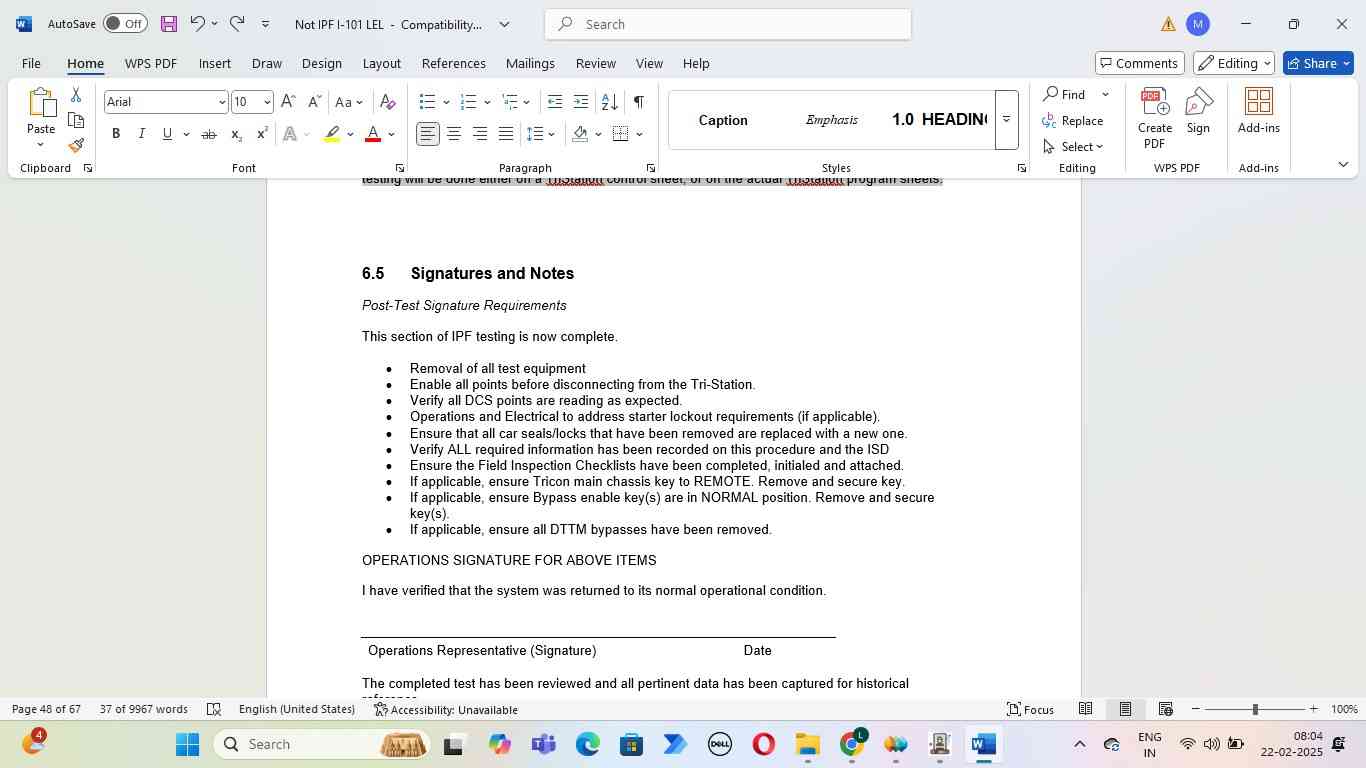The height and width of the screenshot is (768, 1366).
Task: Open the font size dropdown
Action: pos(267,102)
